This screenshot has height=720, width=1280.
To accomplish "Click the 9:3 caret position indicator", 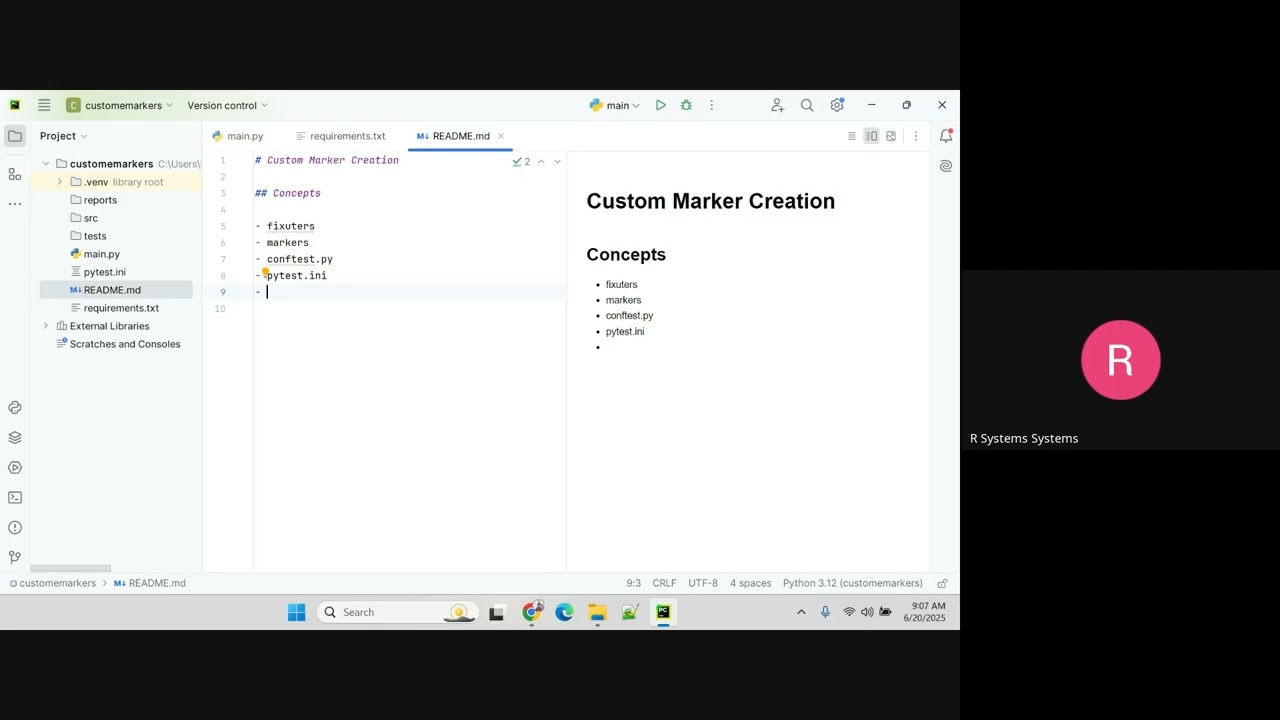I will click(634, 583).
